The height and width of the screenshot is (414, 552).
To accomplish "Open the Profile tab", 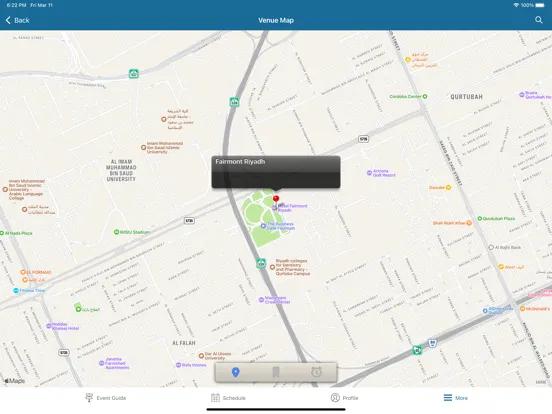I will click(x=345, y=398).
